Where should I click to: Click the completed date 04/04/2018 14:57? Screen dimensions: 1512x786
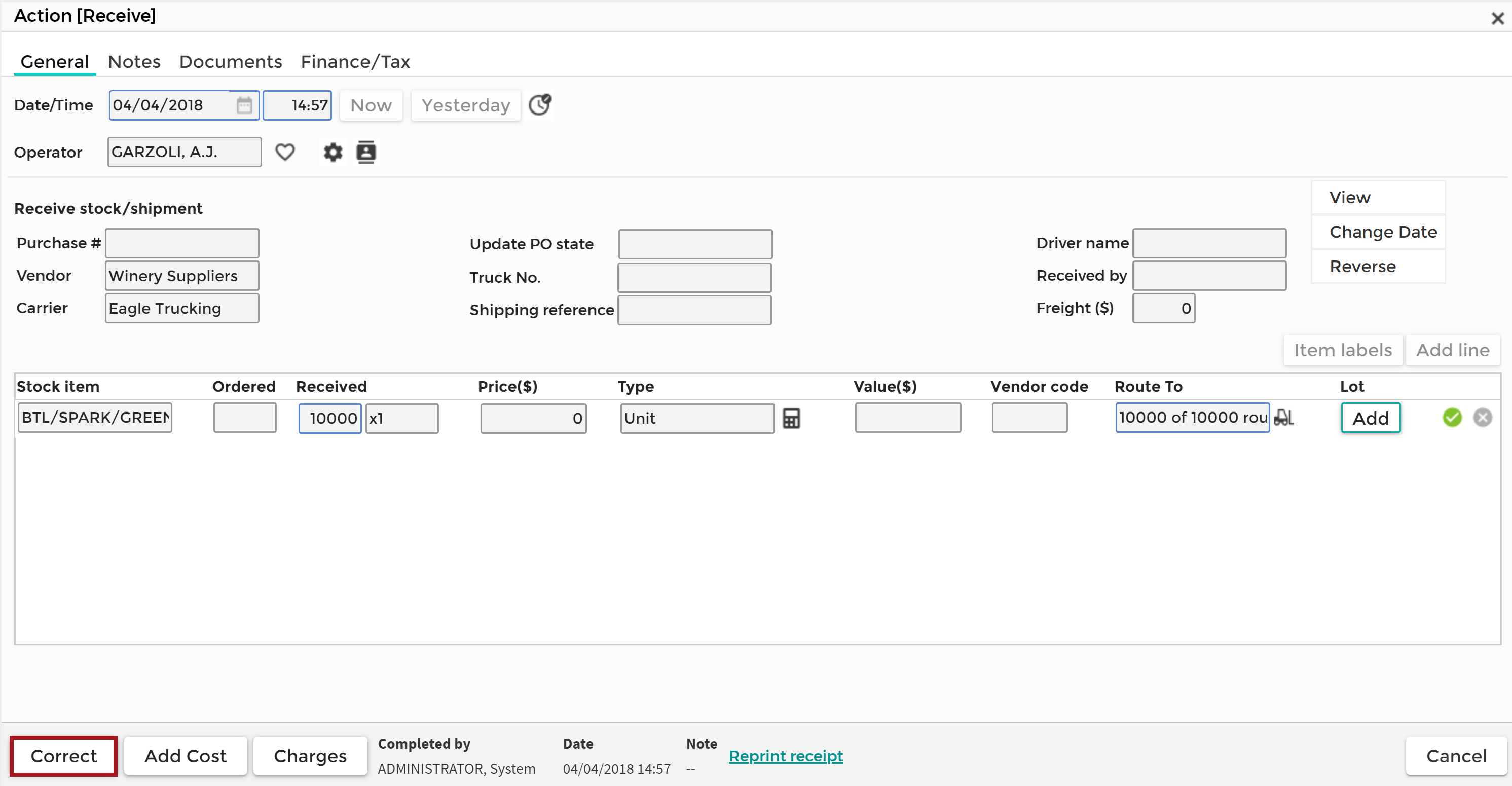click(x=616, y=768)
